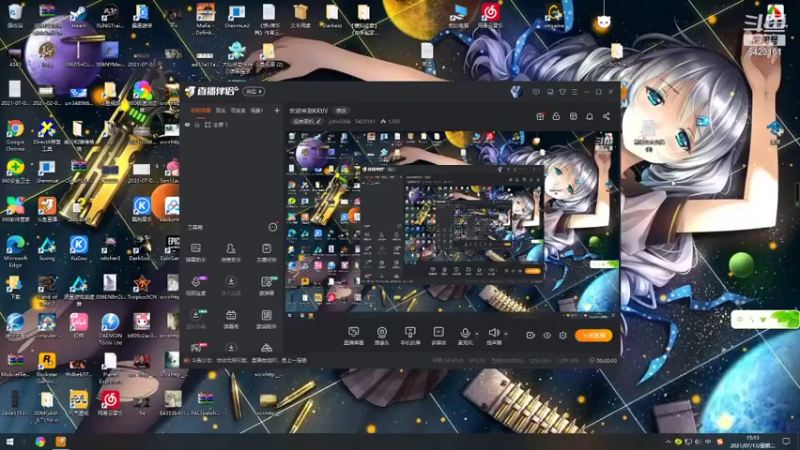Viewport: 800px width, 450px height.
Task: Toggle the preview eye icon beside settings gear
Action: coord(546,336)
